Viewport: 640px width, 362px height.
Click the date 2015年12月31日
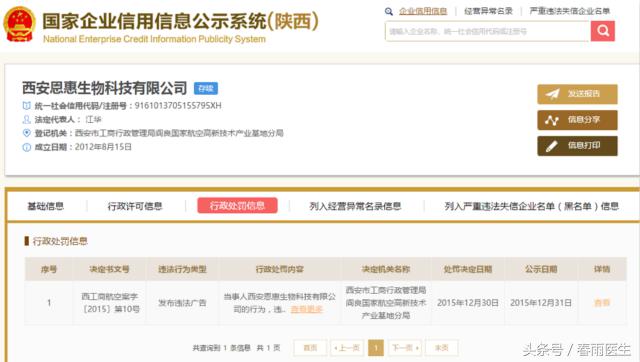541,303
